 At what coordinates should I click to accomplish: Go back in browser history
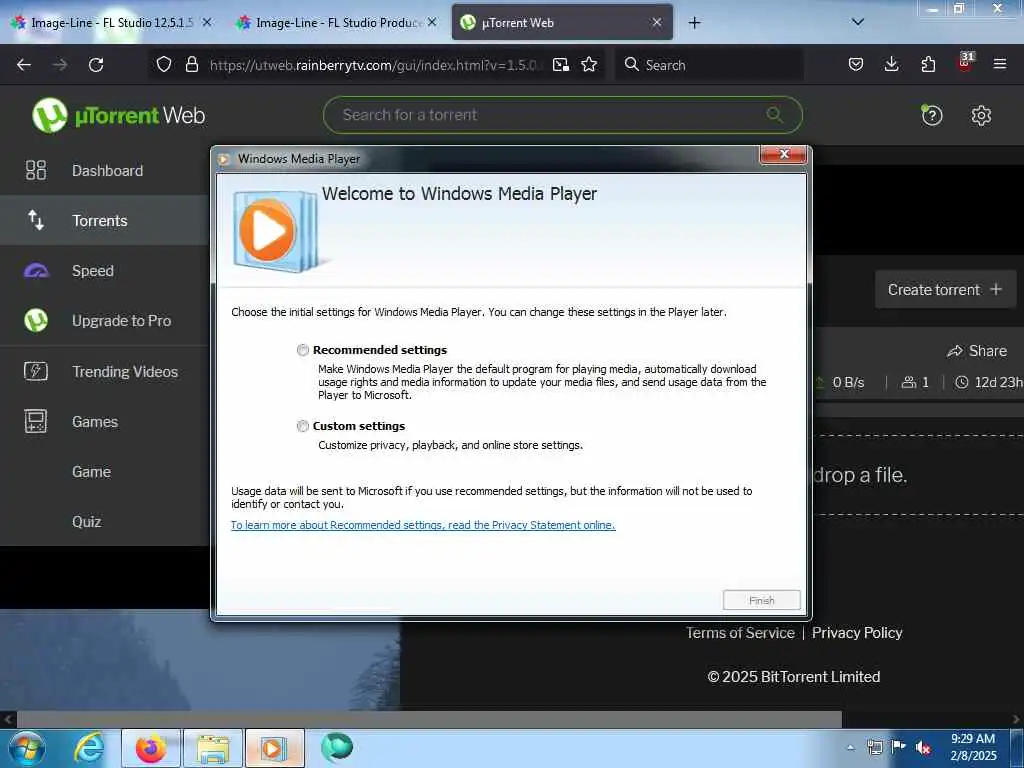click(x=24, y=65)
